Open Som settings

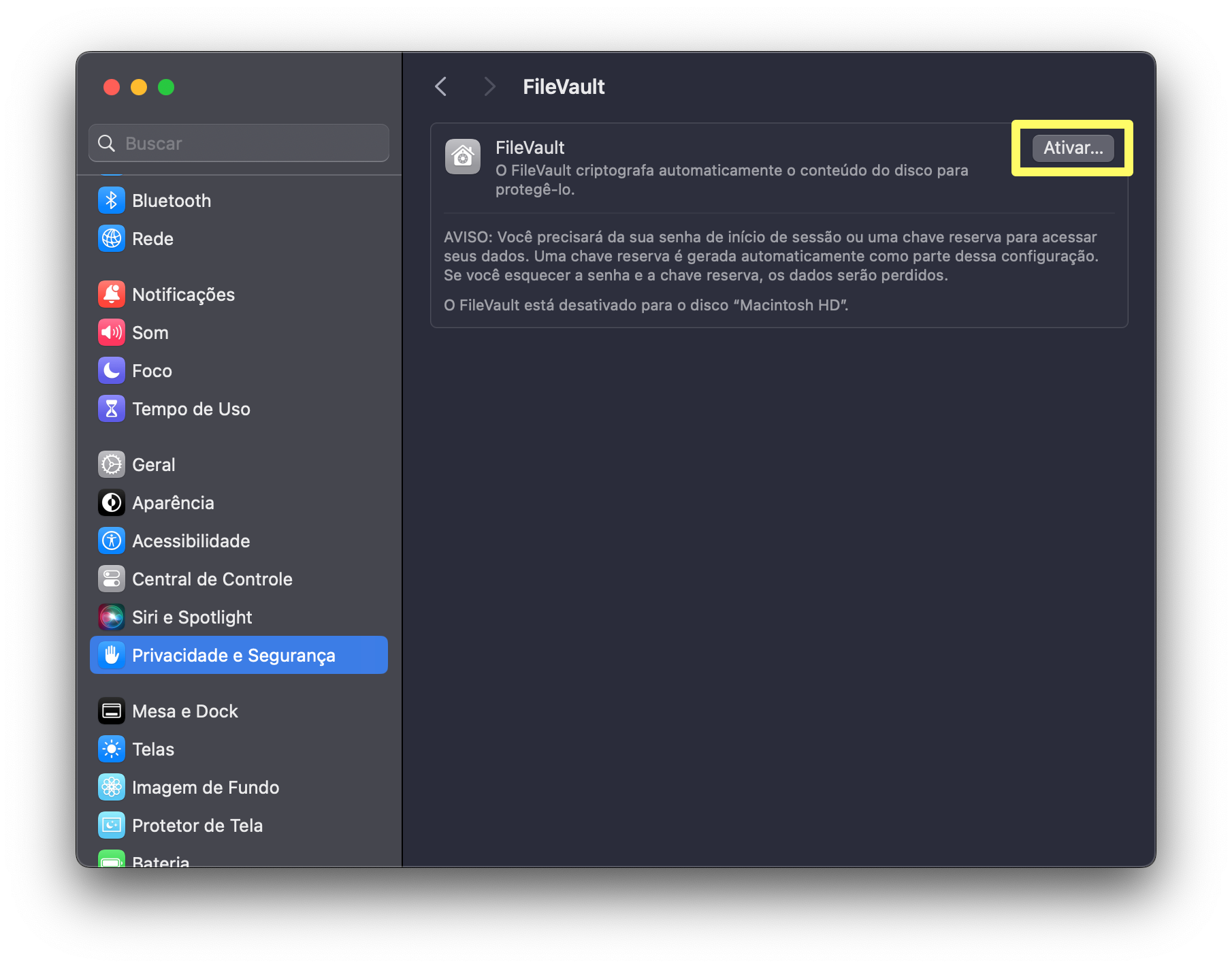point(149,332)
